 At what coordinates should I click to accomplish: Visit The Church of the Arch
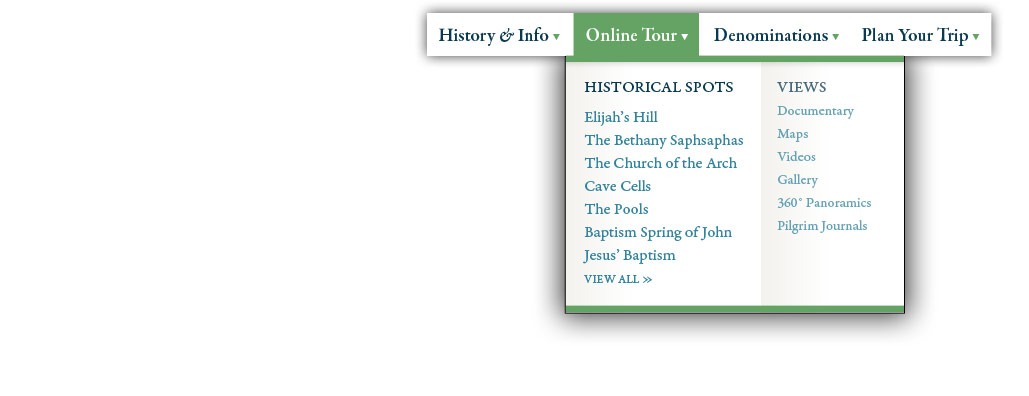tap(660, 164)
